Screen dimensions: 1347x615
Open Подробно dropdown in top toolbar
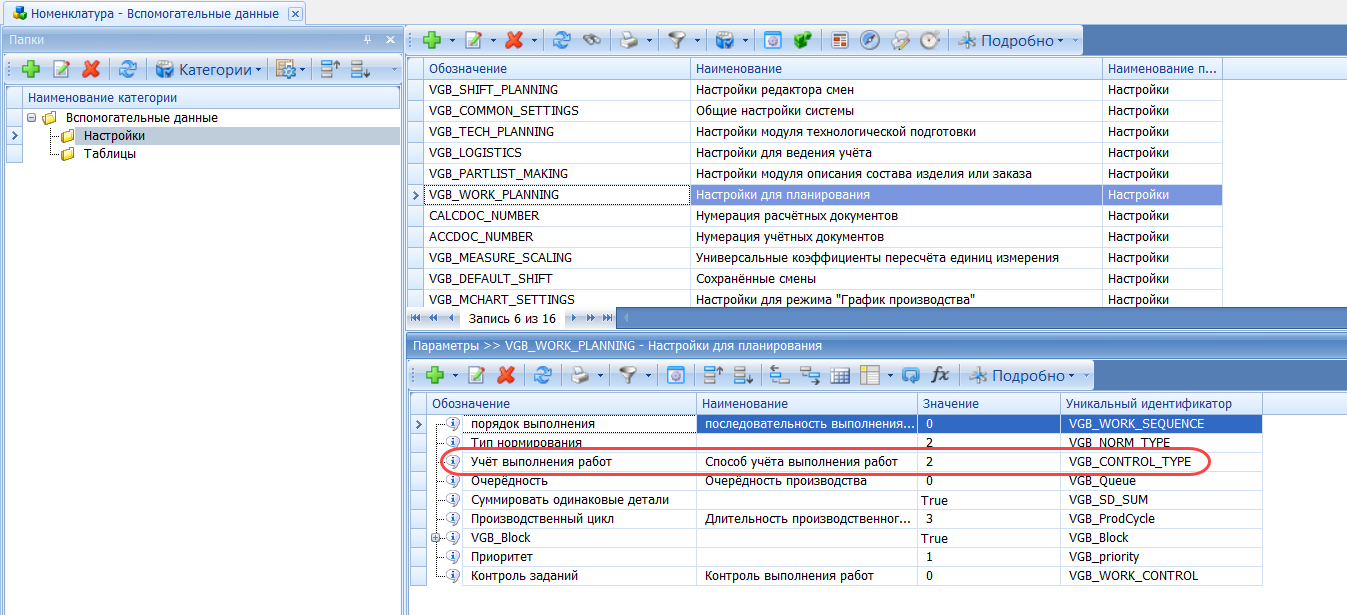[x=1018, y=40]
